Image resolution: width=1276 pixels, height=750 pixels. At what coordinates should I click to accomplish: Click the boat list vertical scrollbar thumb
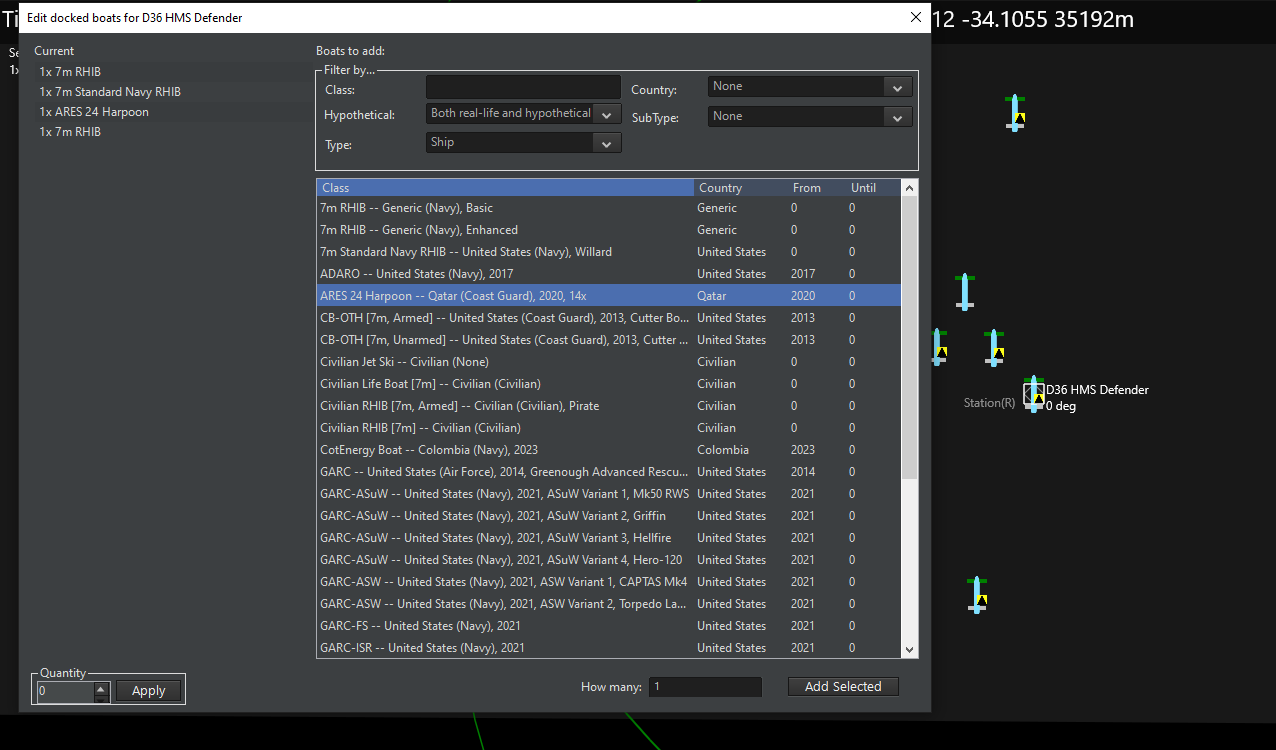[x=909, y=336]
